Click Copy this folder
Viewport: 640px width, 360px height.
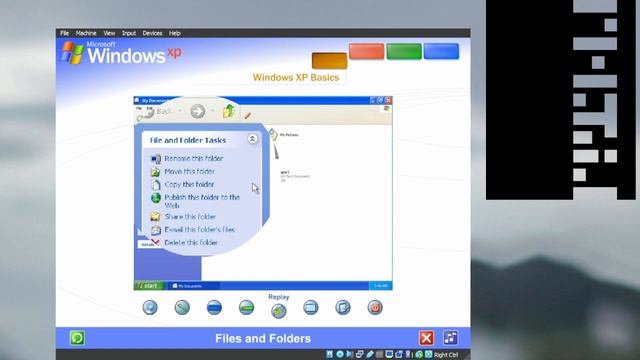coord(189,184)
